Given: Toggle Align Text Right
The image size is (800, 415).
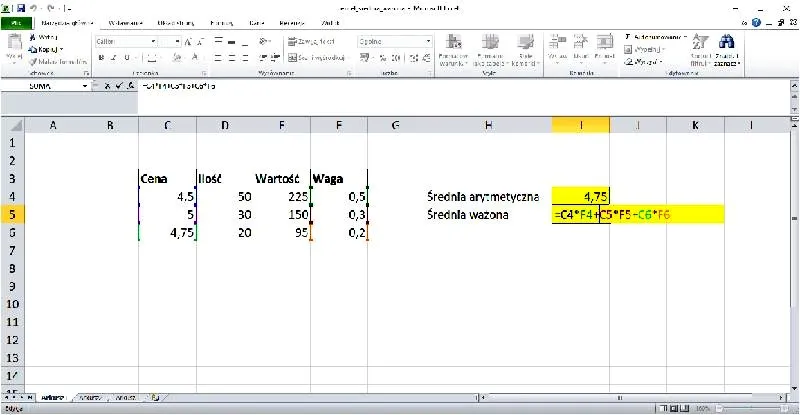Looking at the screenshot, I should tap(245, 58).
